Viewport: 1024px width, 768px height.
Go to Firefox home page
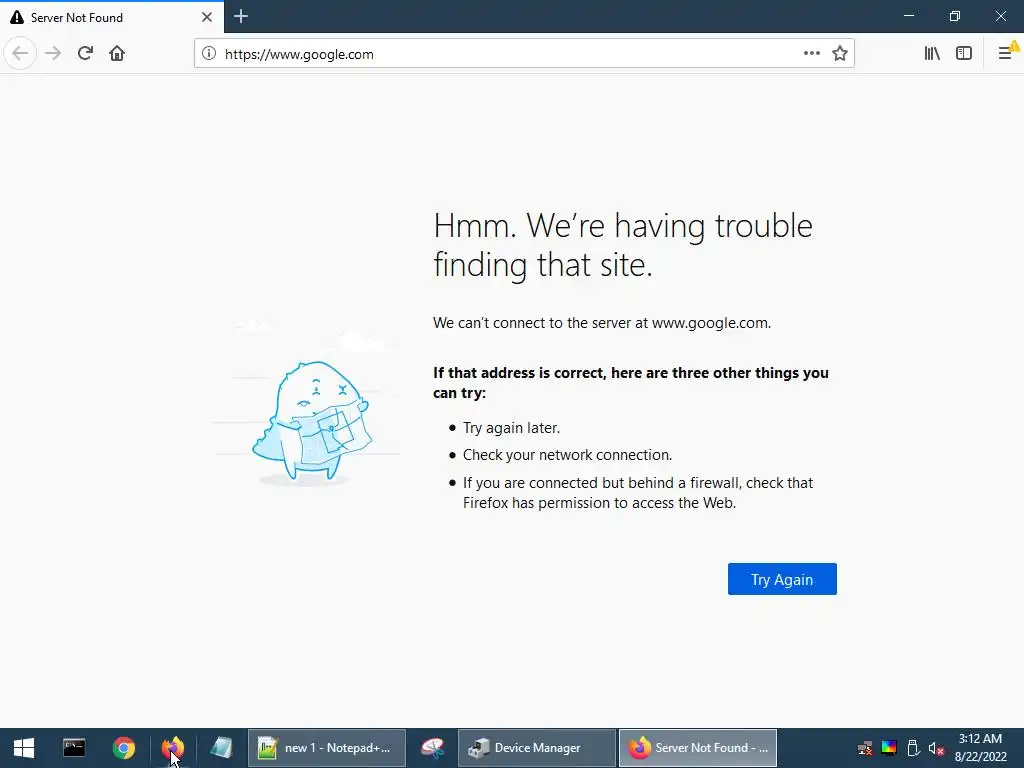[x=117, y=54]
